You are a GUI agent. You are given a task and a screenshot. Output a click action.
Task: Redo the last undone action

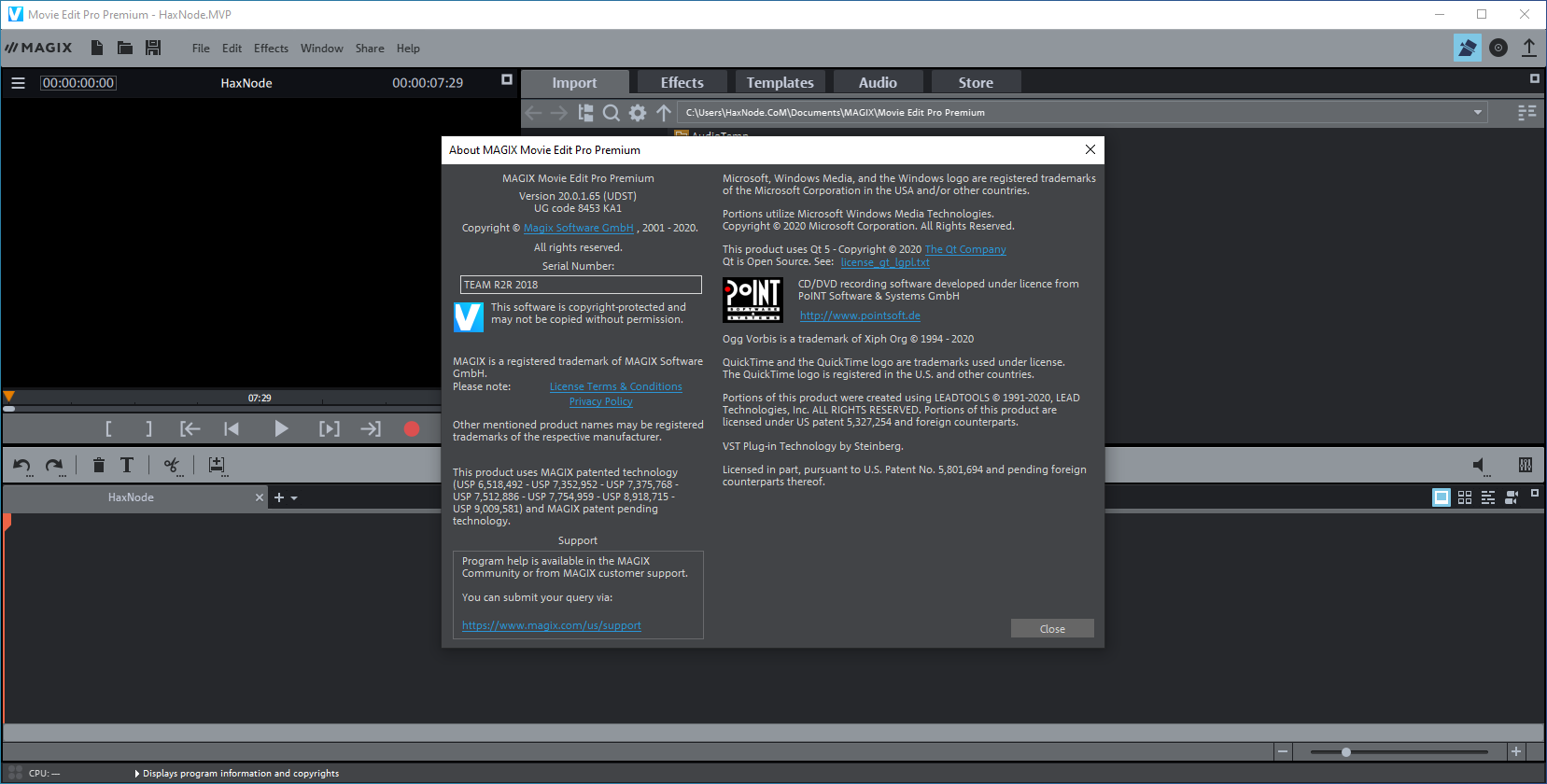[x=54, y=465]
